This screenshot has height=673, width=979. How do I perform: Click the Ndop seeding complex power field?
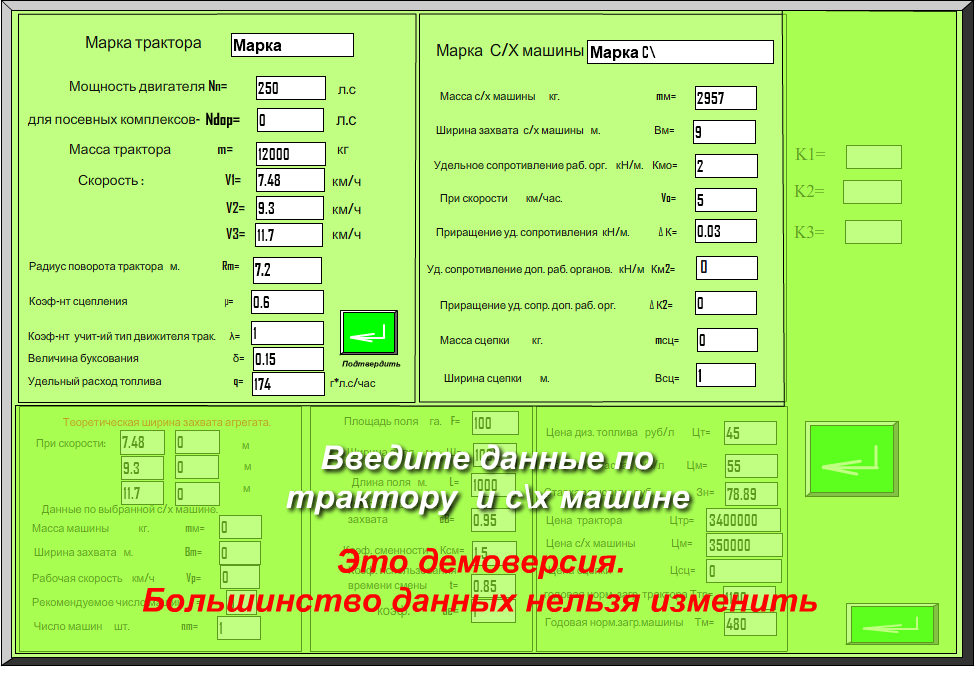point(290,120)
